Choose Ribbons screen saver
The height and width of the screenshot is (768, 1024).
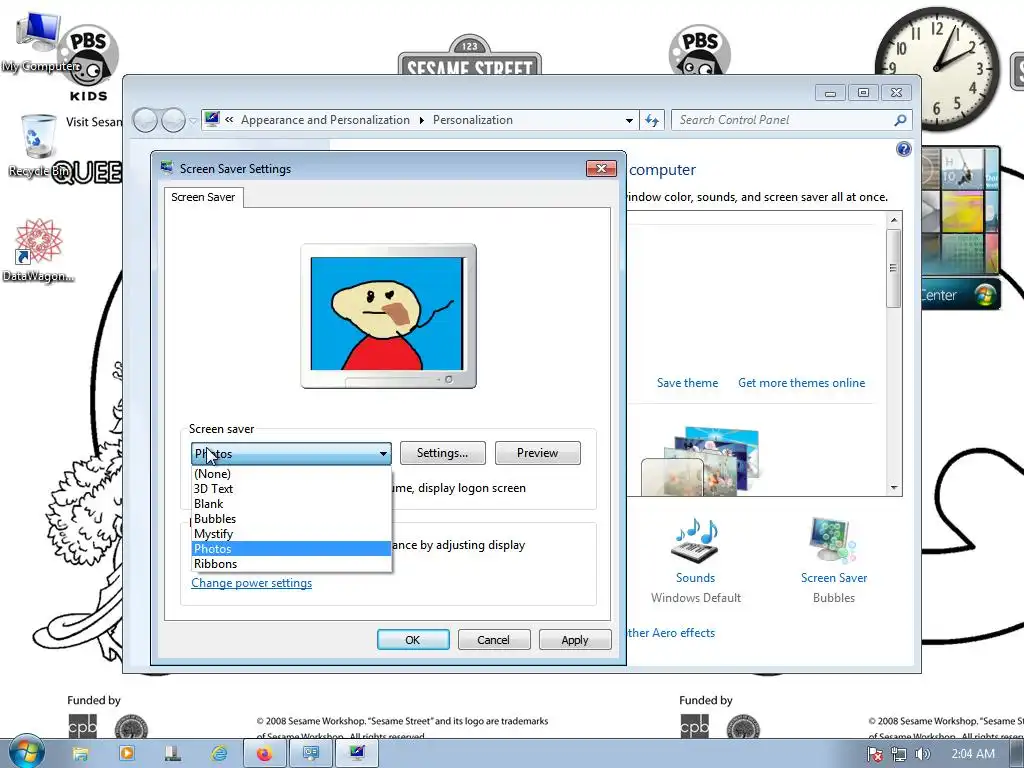pos(291,564)
